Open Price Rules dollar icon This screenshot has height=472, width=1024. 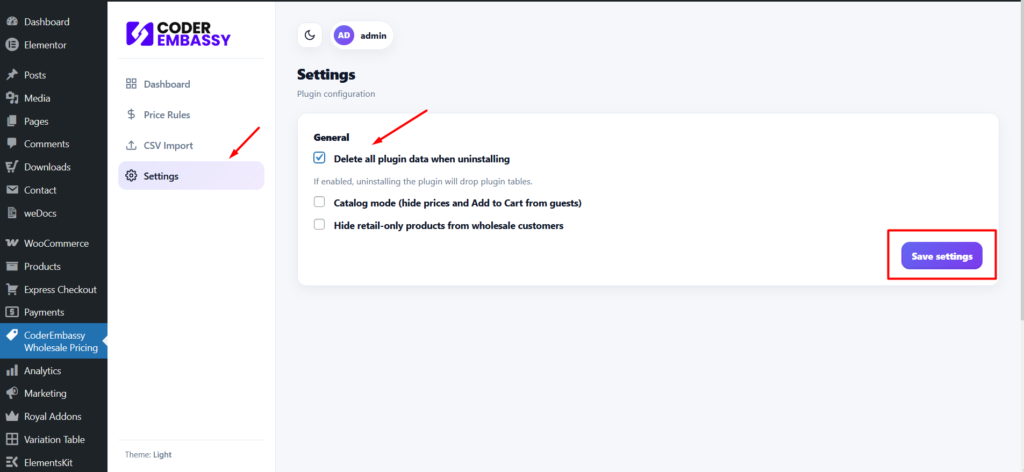pos(131,115)
